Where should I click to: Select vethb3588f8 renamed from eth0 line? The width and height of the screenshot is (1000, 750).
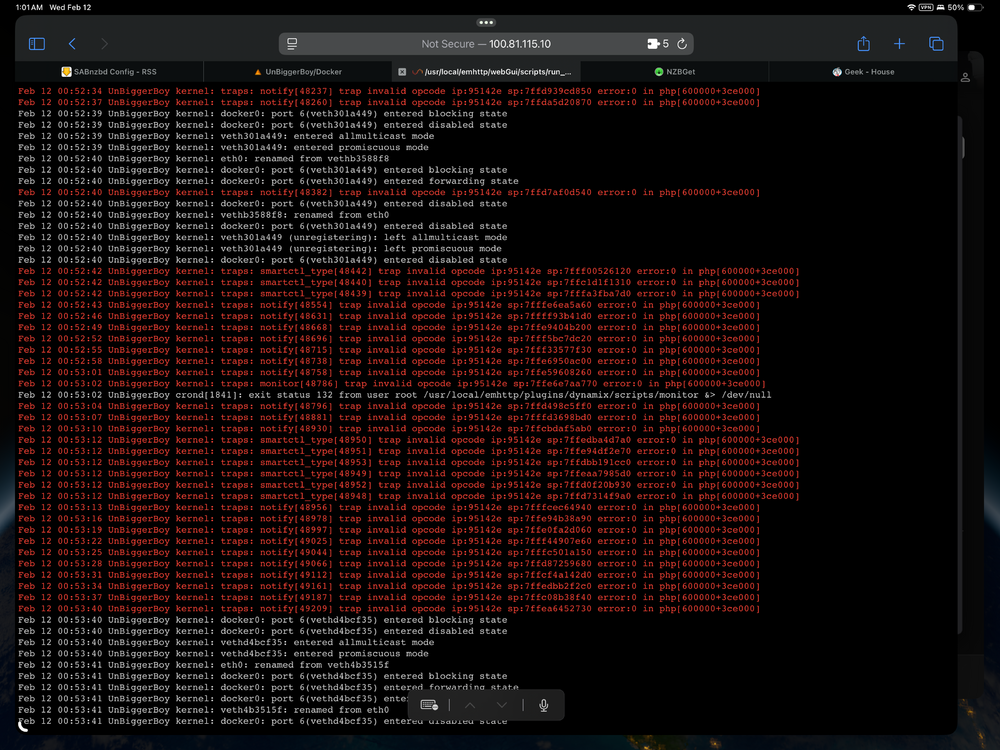pyautogui.click(x=203, y=215)
